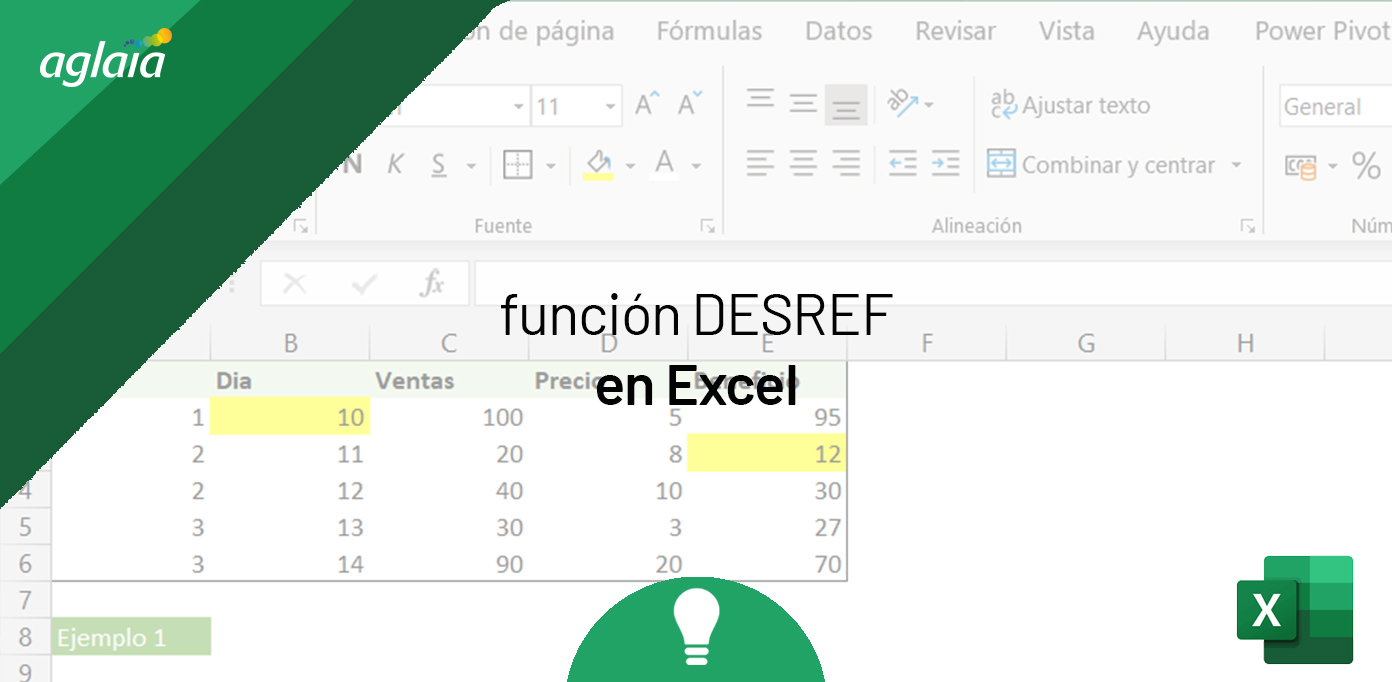This screenshot has height=682, width=1392.
Task: Expand accounting format dropdown arrow
Action: (x=1332, y=166)
